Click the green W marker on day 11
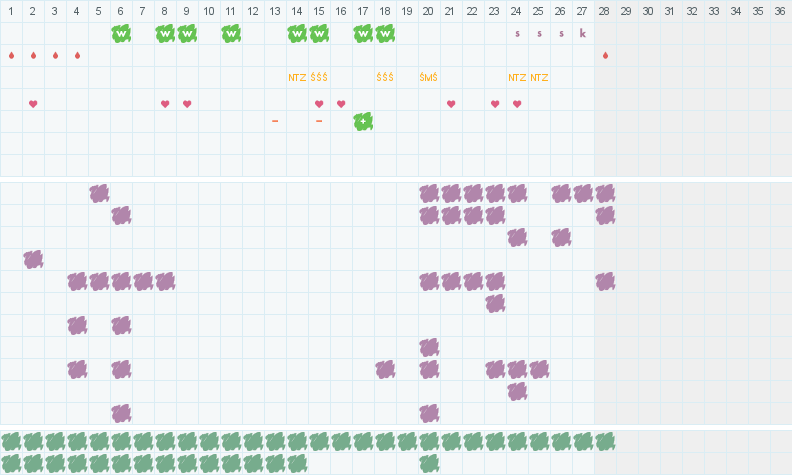The height and width of the screenshot is (475, 792). (231, 33)
